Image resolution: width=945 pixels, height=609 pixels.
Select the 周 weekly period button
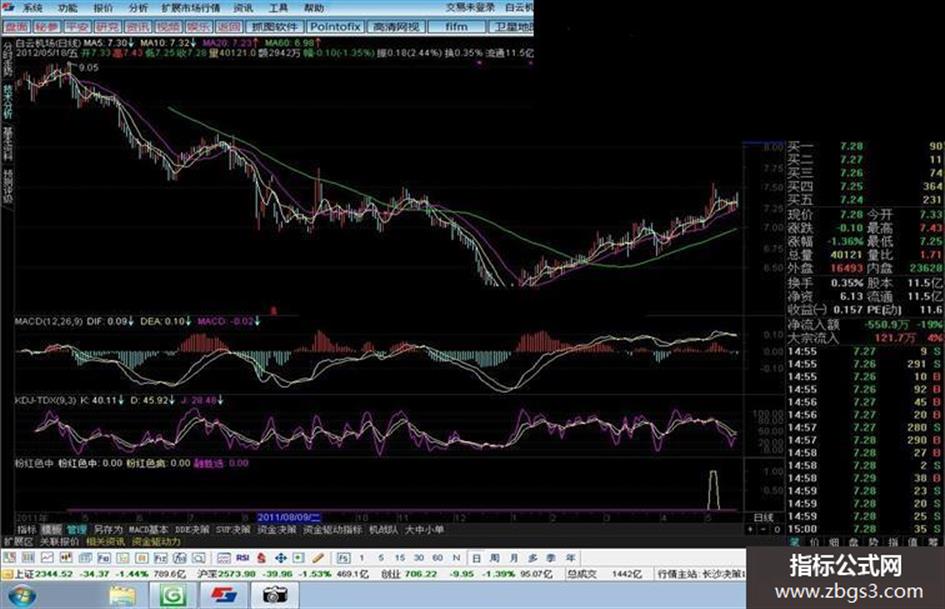click(x=495, y=558)
